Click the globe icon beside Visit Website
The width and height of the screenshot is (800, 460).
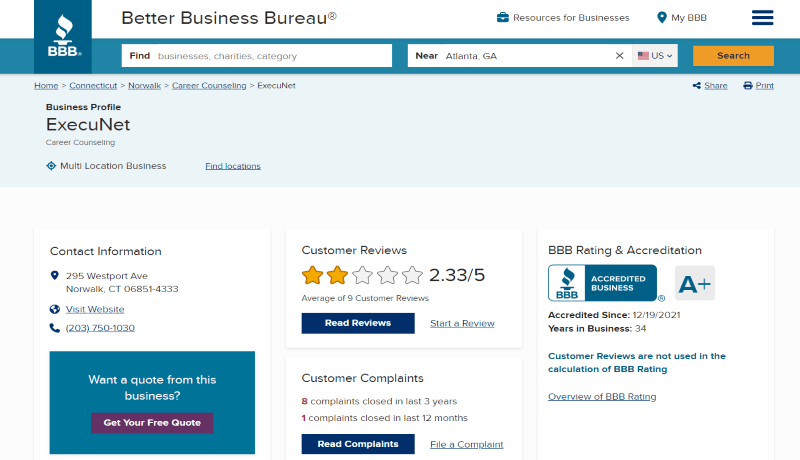(55, 309)
